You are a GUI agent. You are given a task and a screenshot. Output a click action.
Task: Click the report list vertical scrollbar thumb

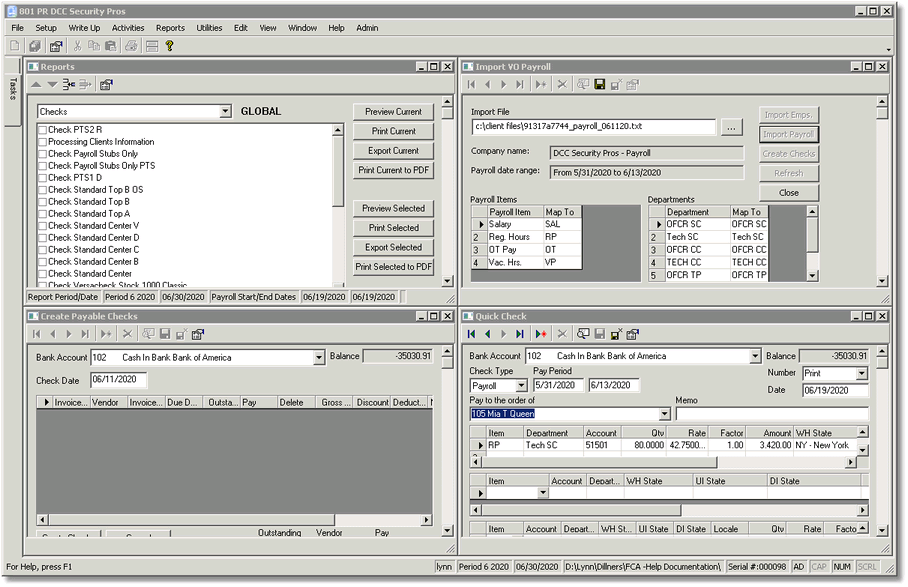(338, 172)
